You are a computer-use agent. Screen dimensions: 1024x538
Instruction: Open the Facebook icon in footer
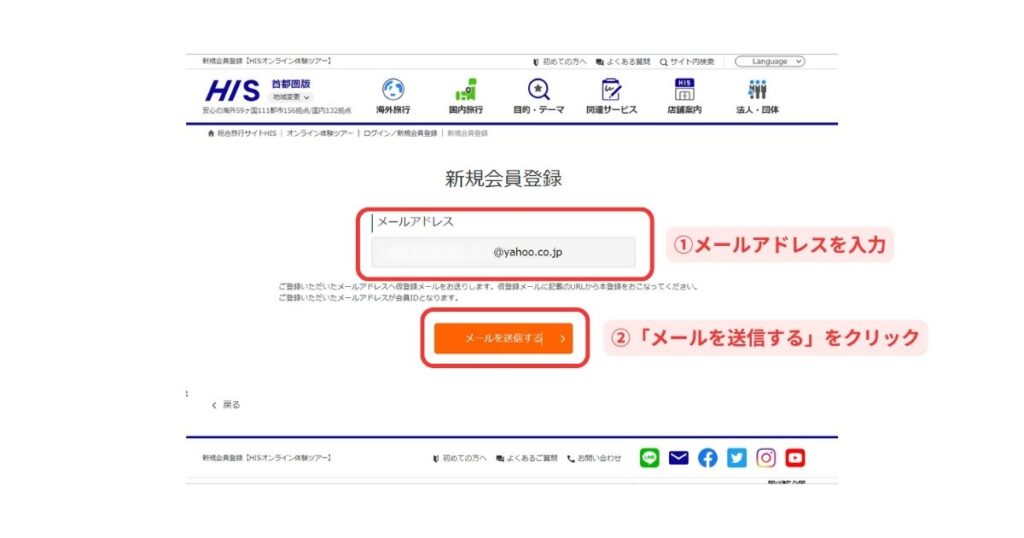[x=707, y=458]
